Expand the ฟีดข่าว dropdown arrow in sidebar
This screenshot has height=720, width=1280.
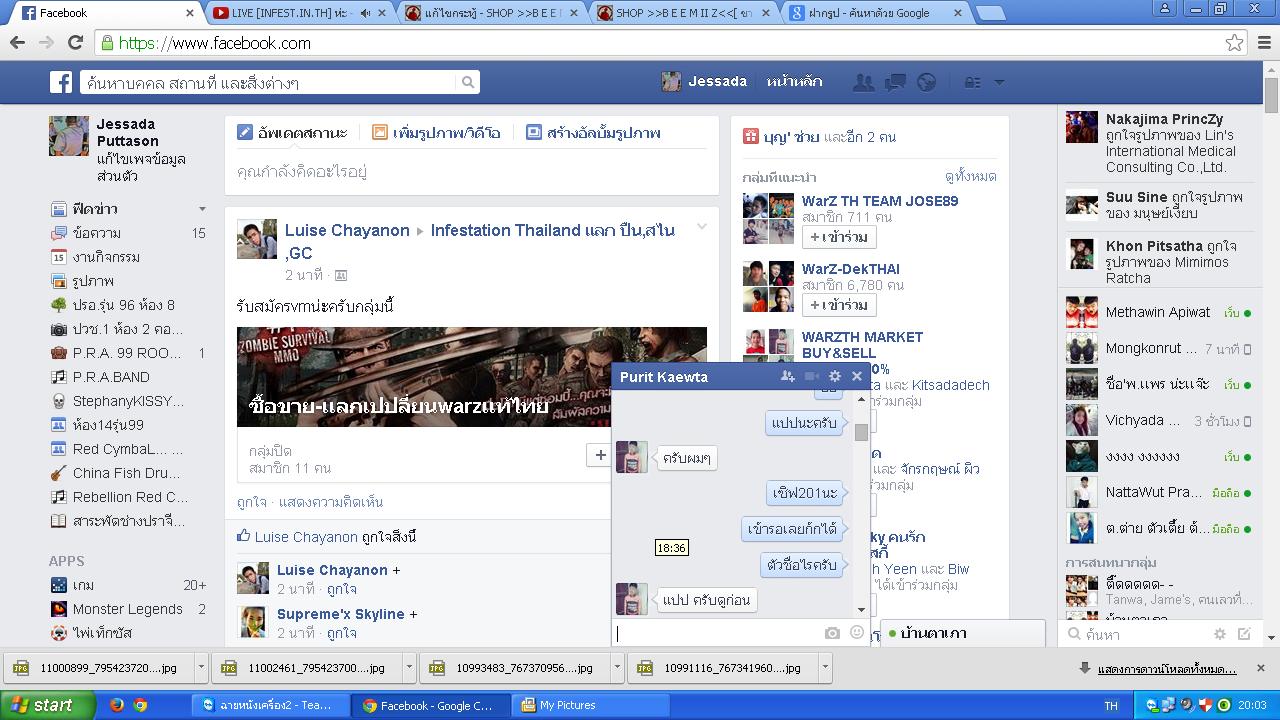[x=202, y=209]
